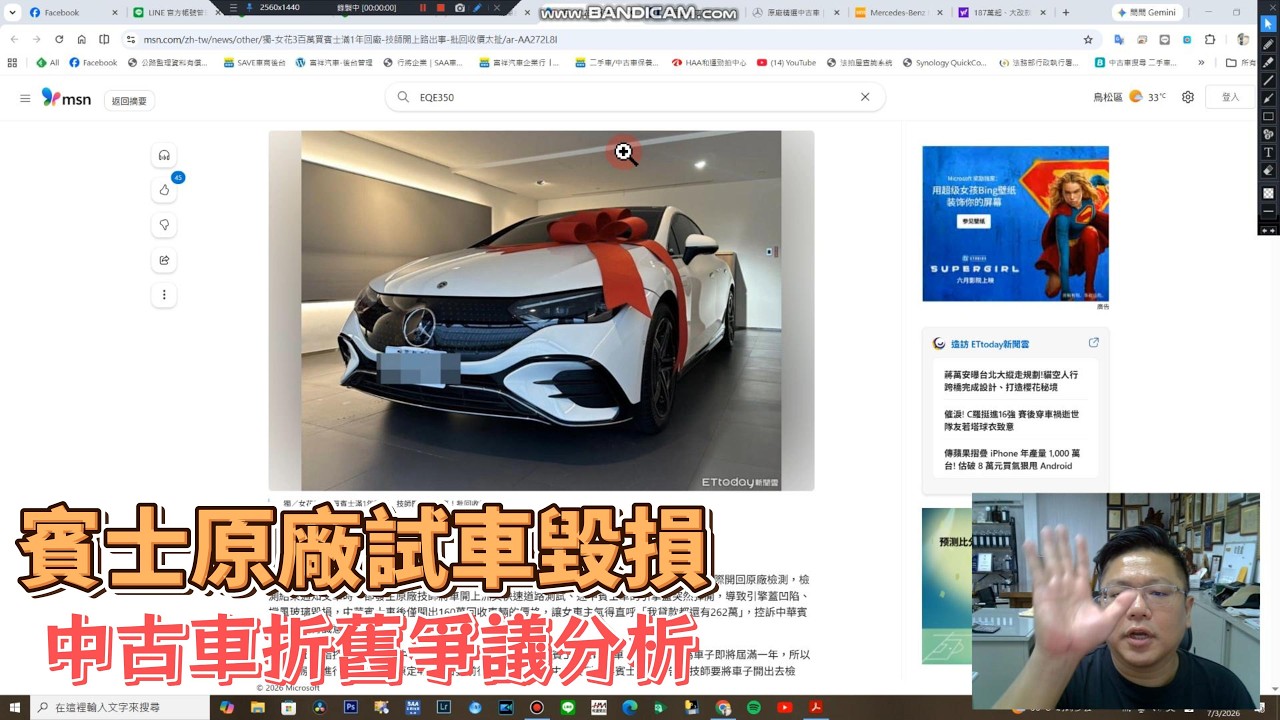Select the text tool in Bandicam drawing bar
This screenshot has width=1280, height=720.
1268,152
